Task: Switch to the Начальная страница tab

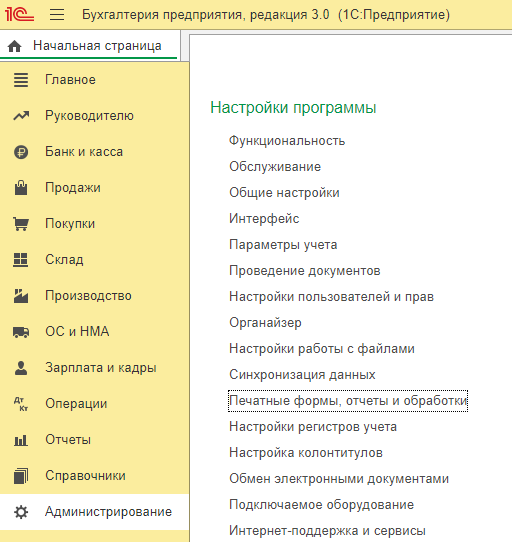Action: 89,46
